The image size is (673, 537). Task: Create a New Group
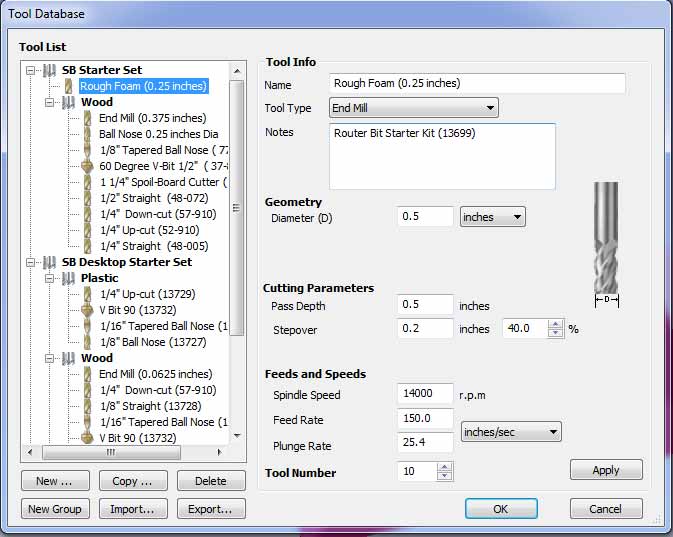[x=55, y=509]
